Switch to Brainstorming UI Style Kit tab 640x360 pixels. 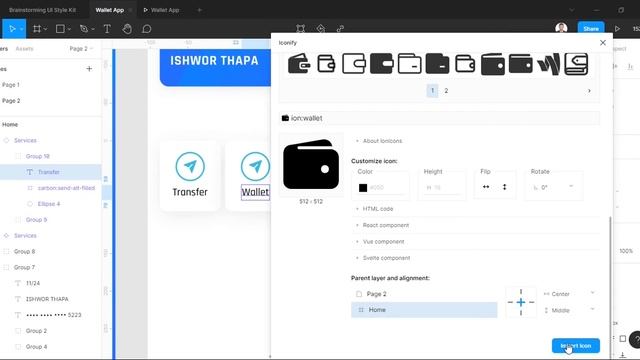(x=42, y=10)
